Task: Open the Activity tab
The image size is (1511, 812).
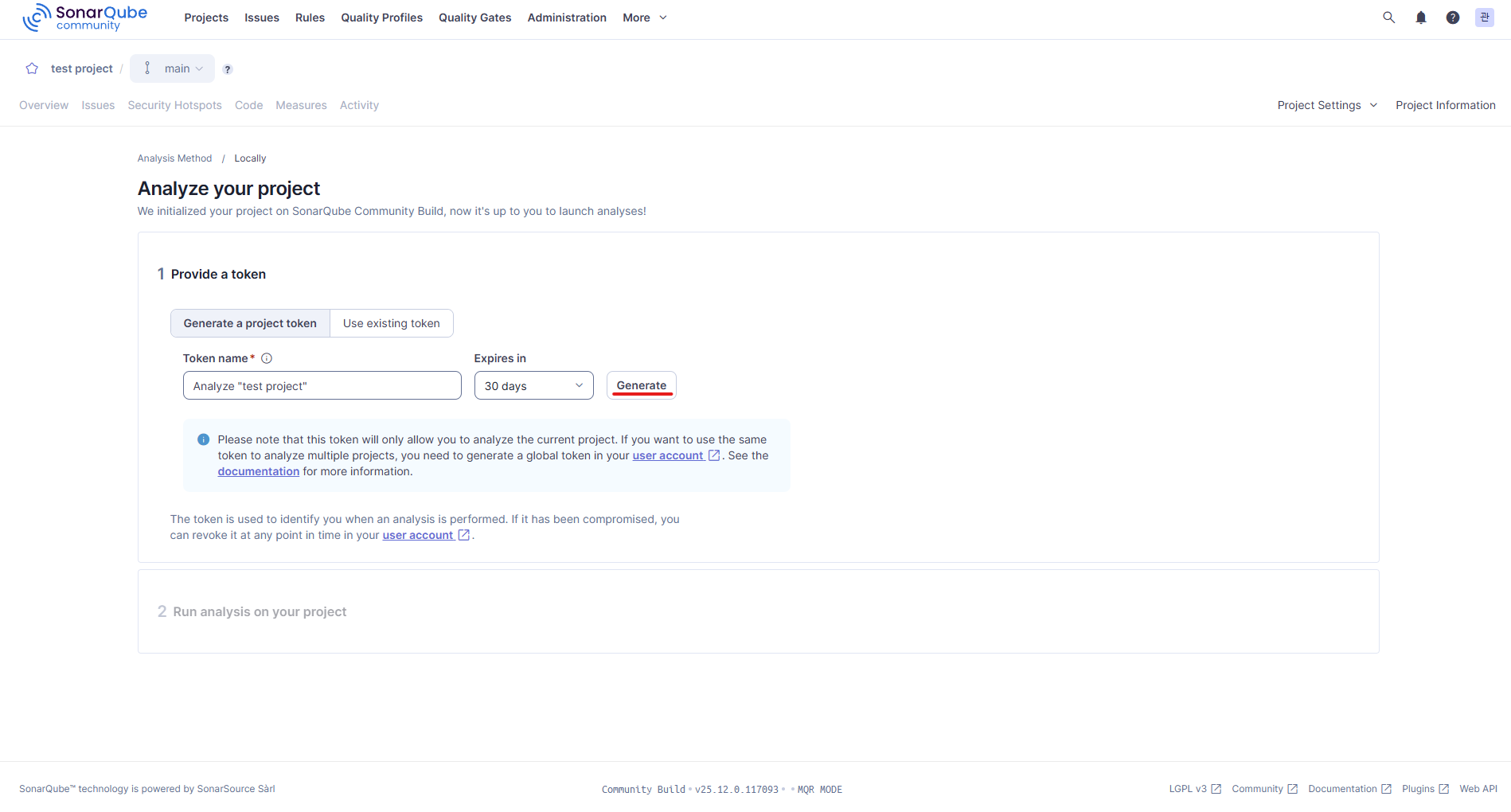Action: [359, 105]
